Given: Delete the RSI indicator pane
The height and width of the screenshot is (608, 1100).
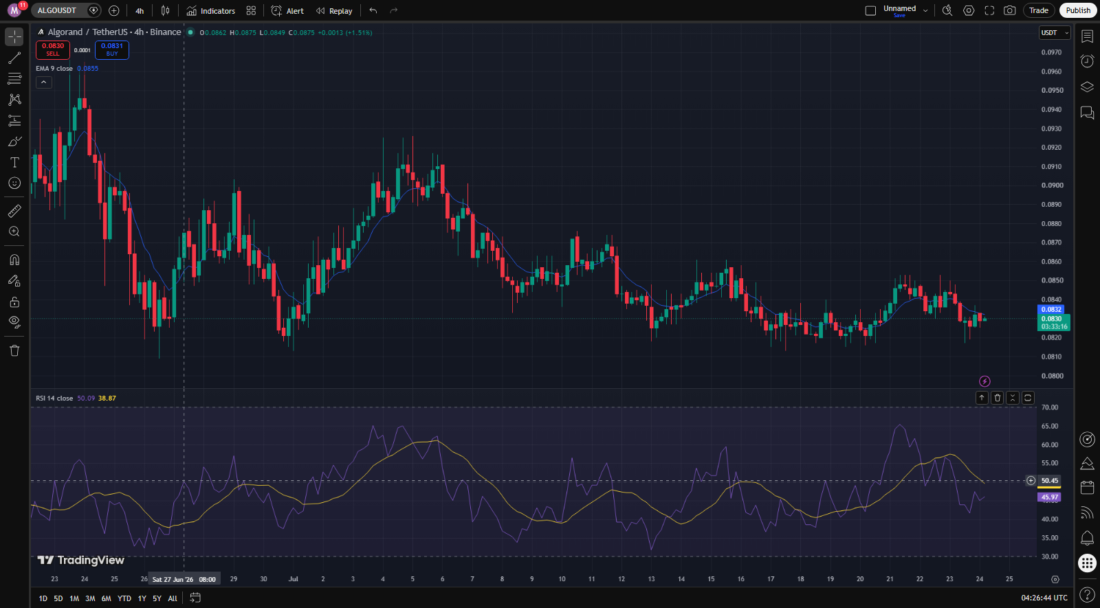Looking at the screenshot, I should pos(997,398).
